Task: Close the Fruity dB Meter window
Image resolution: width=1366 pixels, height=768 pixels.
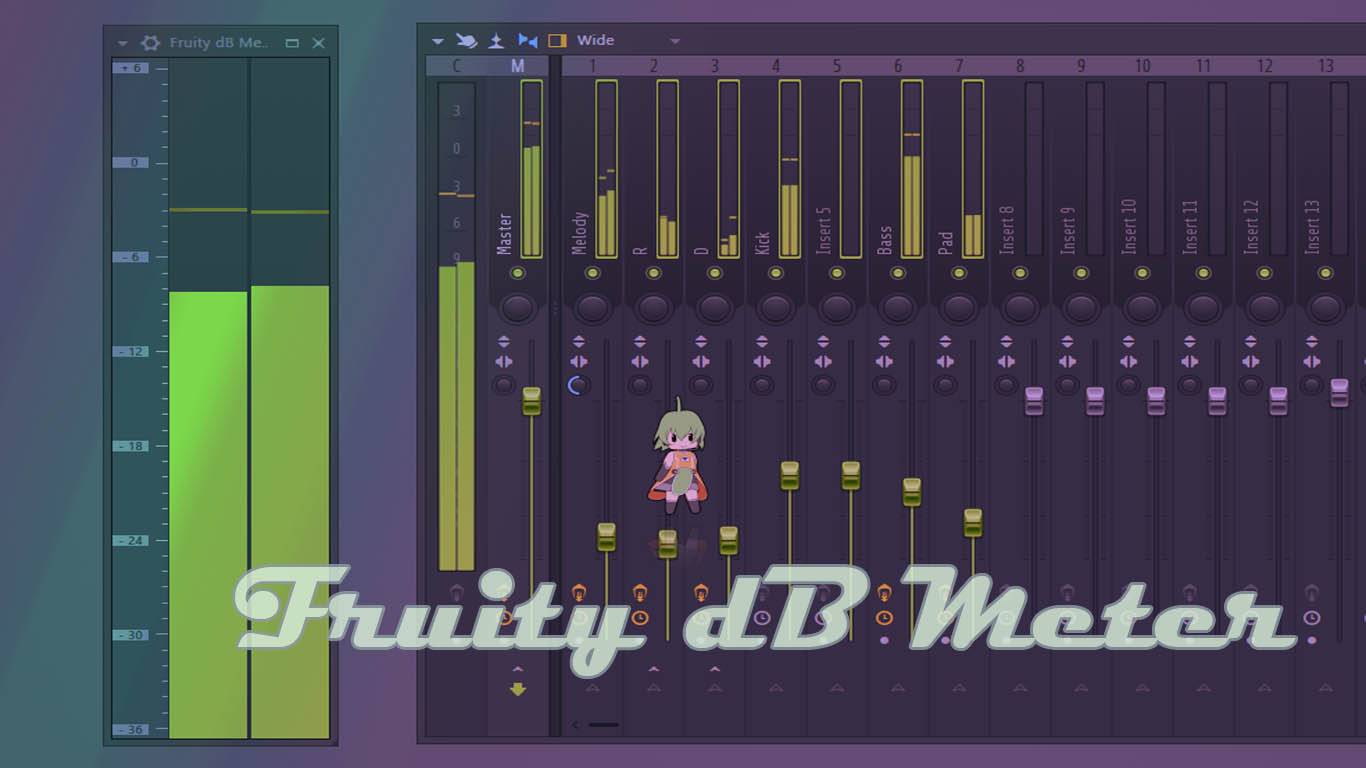Action: (319, 43)
